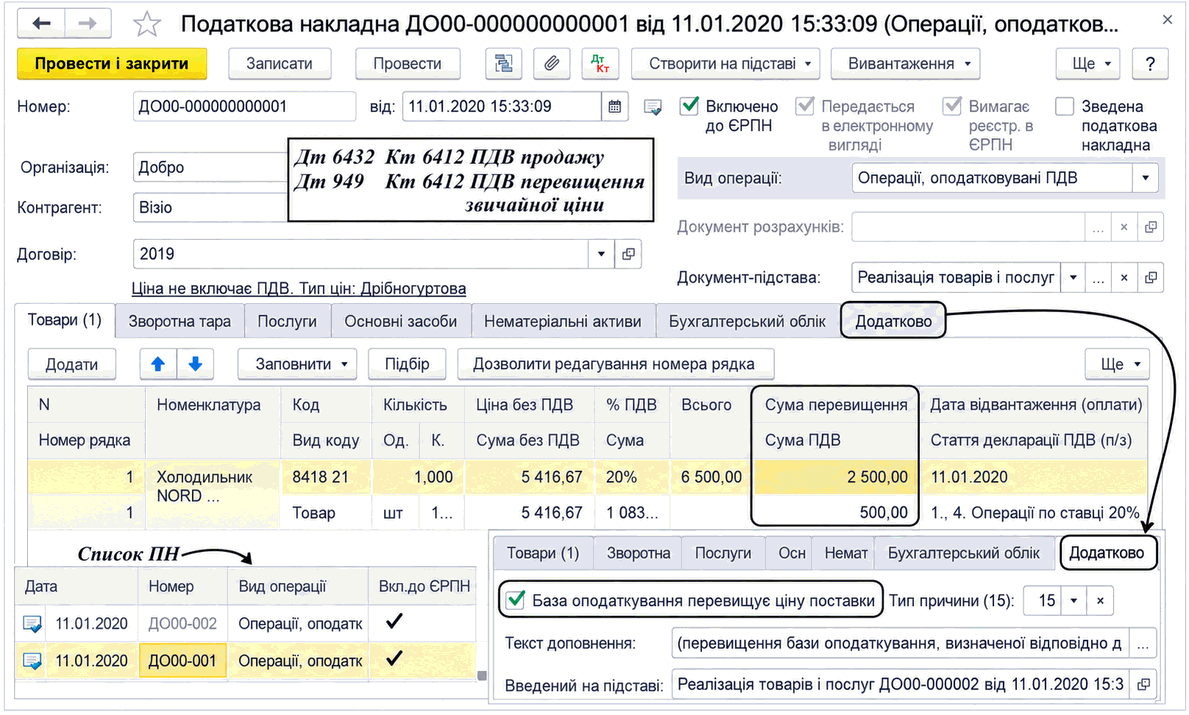This screenshot has width=1189, height=715.
Task: Switch to Зворотна тара tab
Action: click(x=180, y=321)
